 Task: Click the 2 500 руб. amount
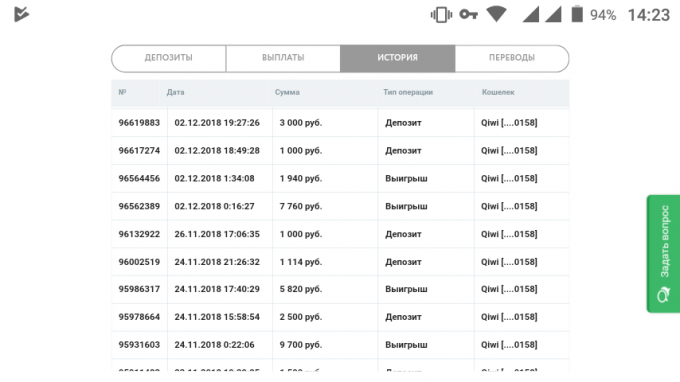(301, 317)
